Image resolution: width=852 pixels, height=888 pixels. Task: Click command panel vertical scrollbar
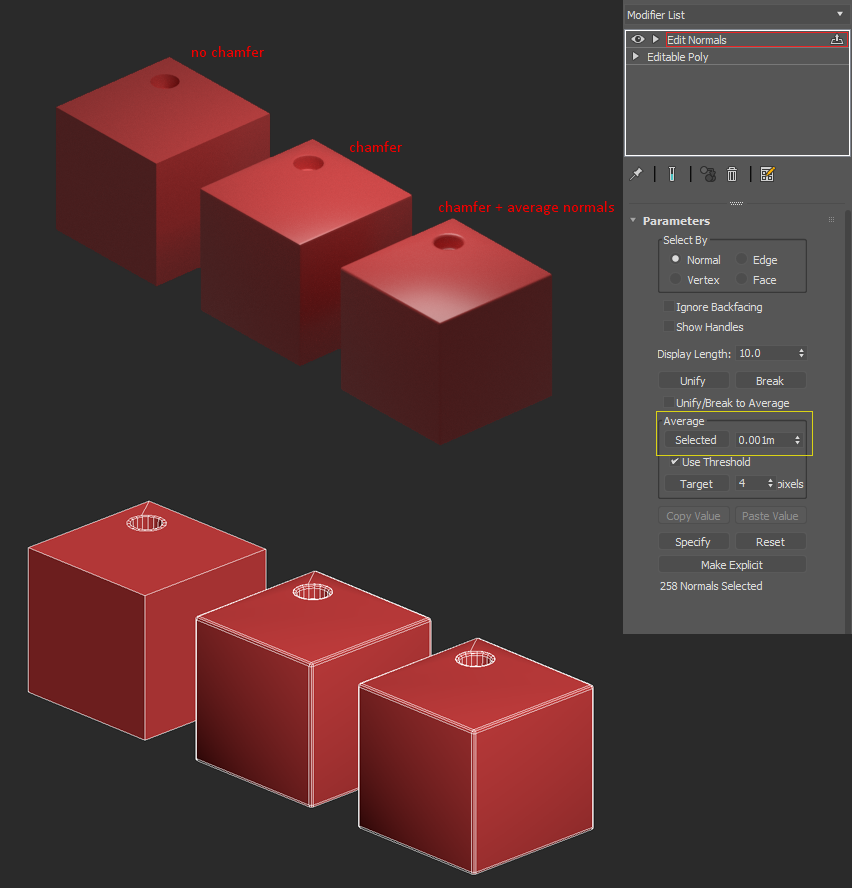[x=848, y=421]
